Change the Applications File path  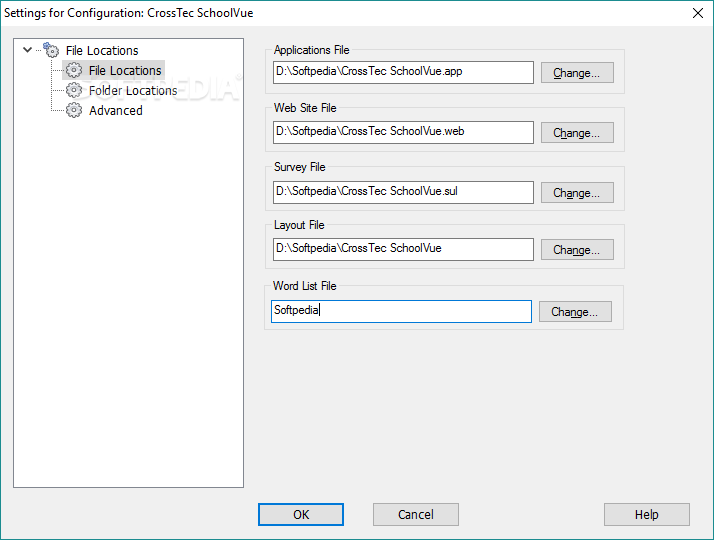coord(577,73)
